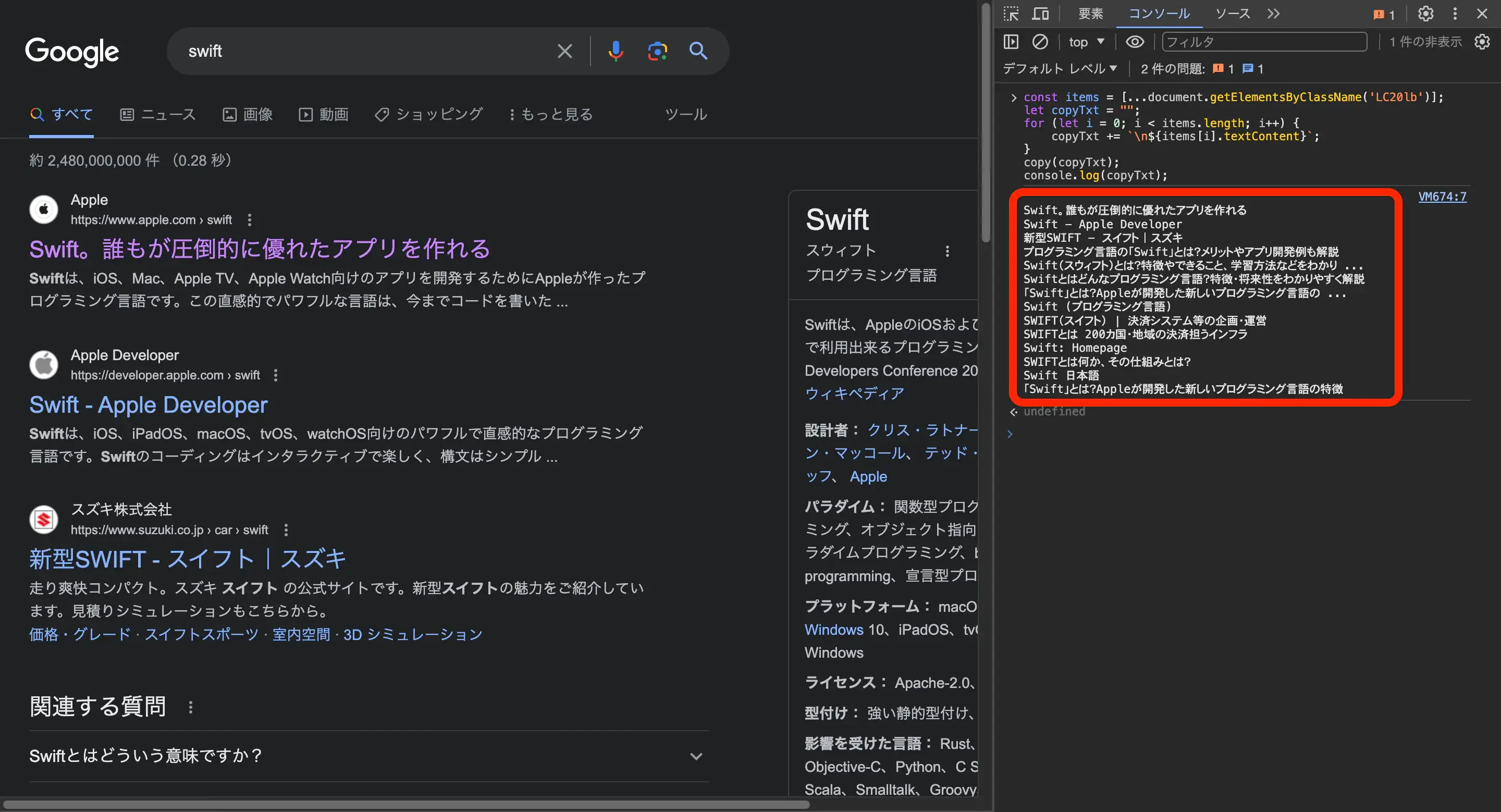
Task: Click the Swift - Apple Developer link
Action: pyautogui.click(x=148, y=404)
